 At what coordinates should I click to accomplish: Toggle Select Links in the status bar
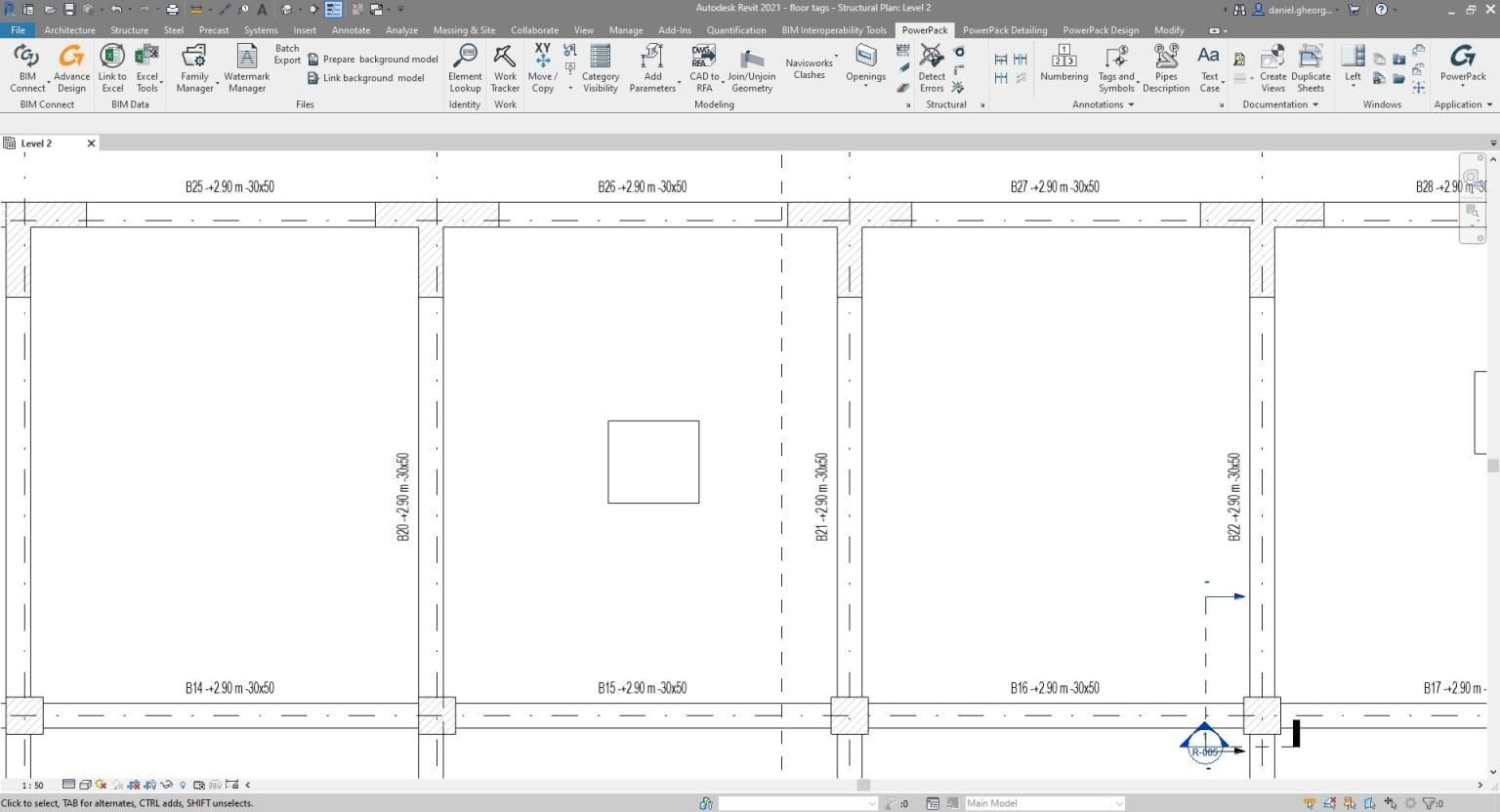point(1311,802)
